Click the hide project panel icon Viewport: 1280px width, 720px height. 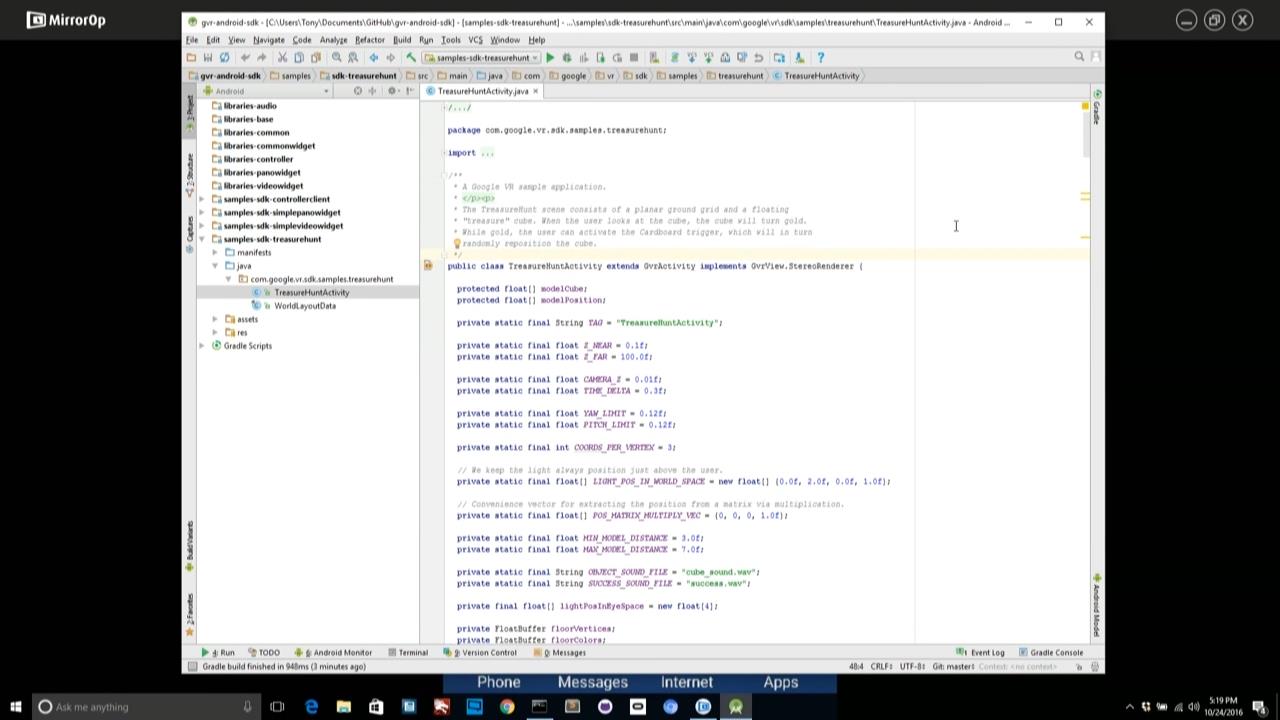(410, 91)
